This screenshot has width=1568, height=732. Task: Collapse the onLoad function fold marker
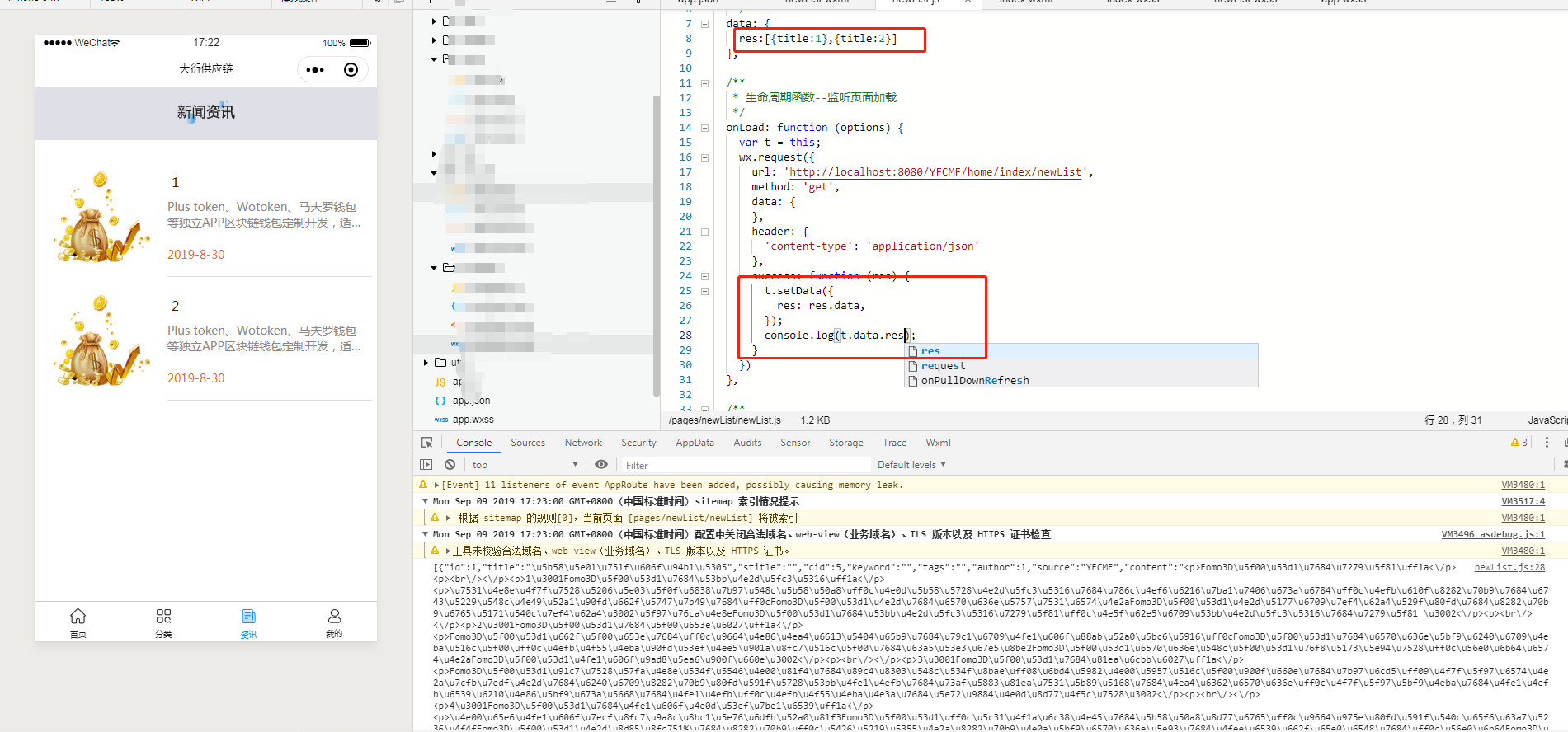coord(704,128)
